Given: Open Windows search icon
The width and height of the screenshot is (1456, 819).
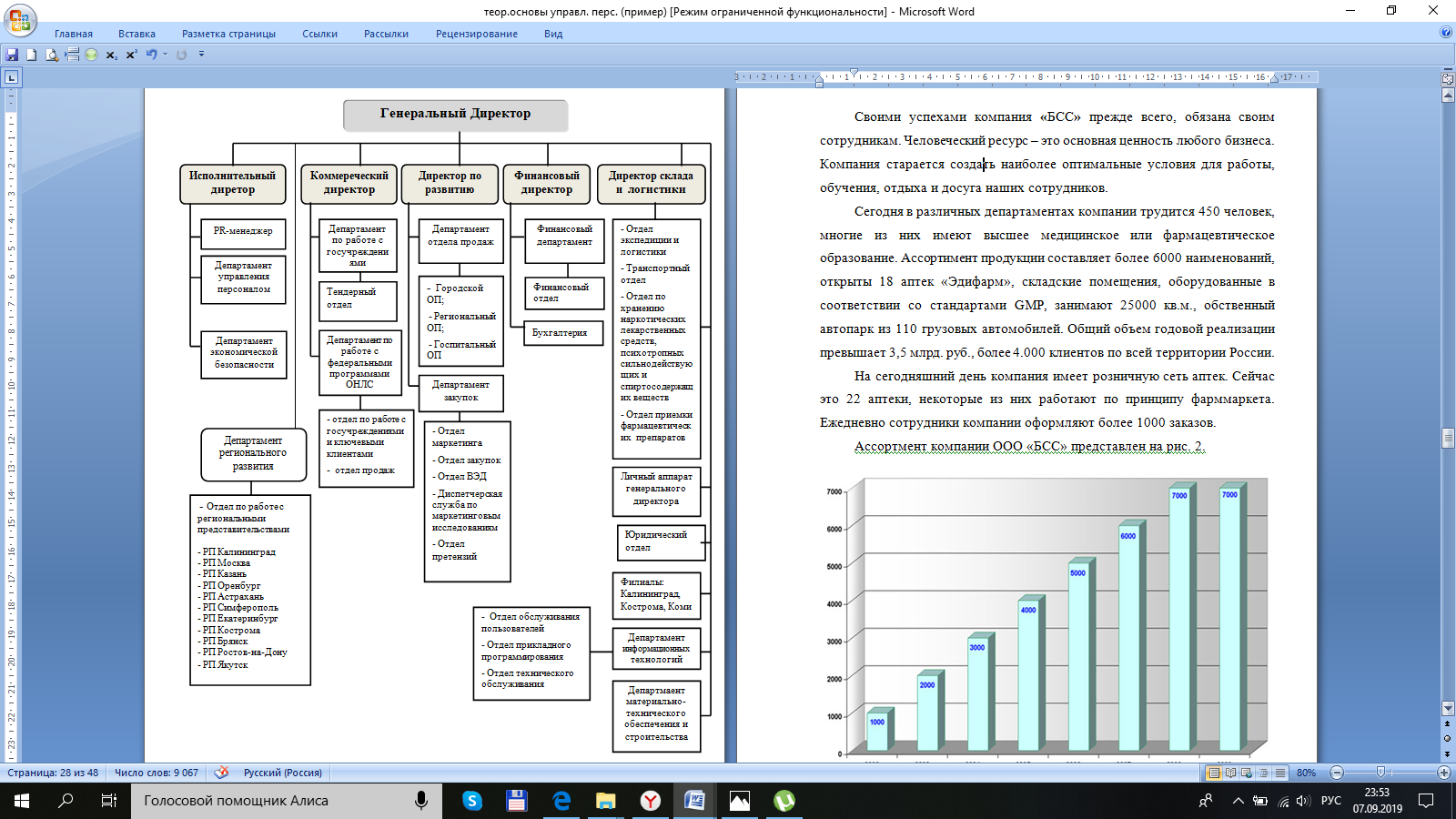Looking at the screenshot, I should click(x=66, y=801).
